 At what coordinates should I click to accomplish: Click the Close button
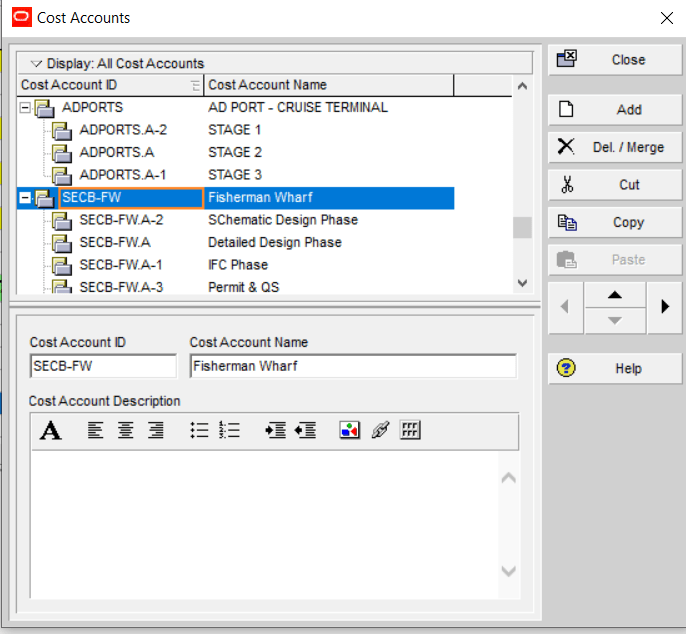(x=615, y=60)
